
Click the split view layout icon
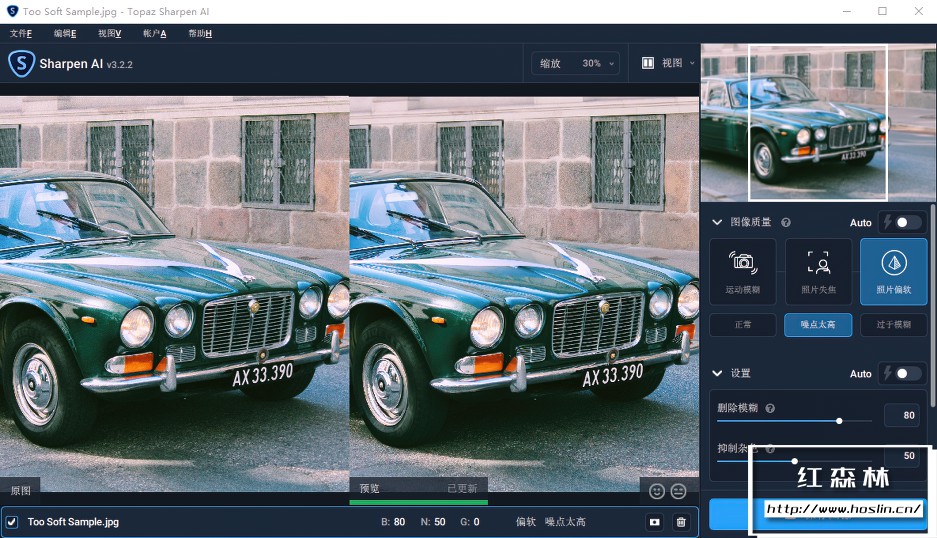[648, 63]
